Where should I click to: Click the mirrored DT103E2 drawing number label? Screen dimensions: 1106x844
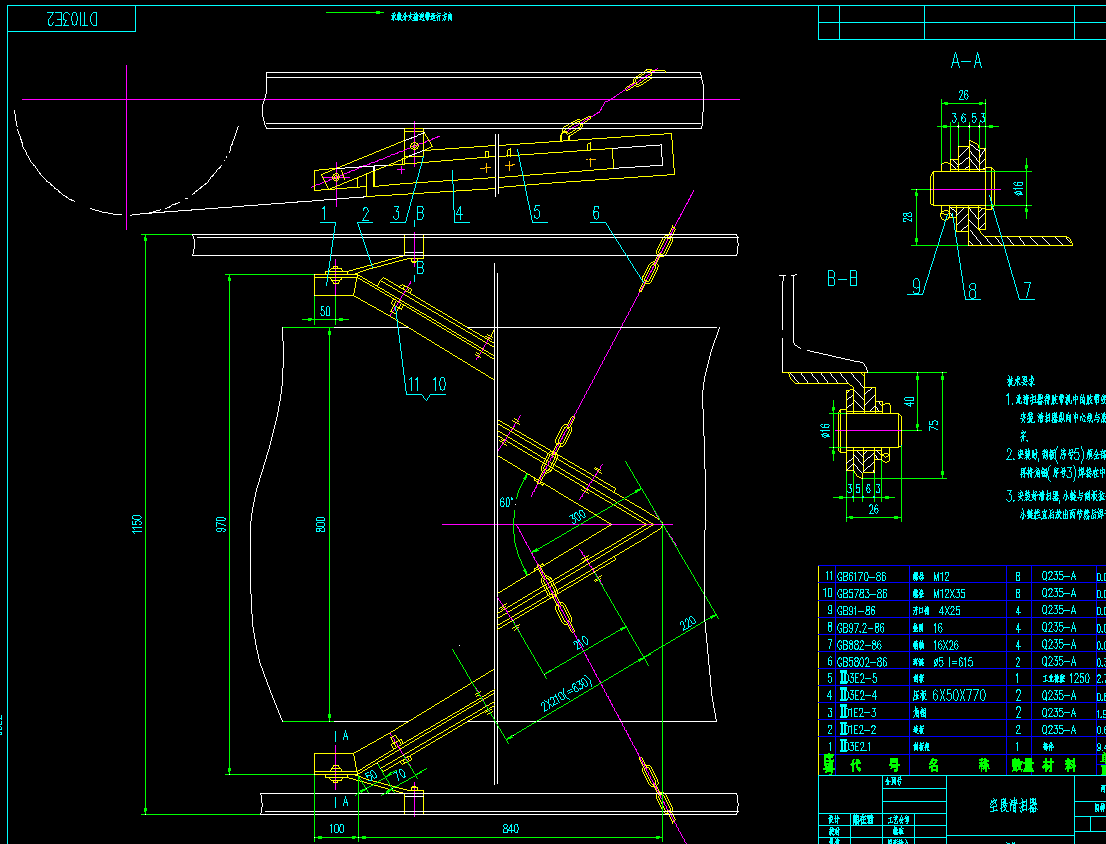point(73,20)
